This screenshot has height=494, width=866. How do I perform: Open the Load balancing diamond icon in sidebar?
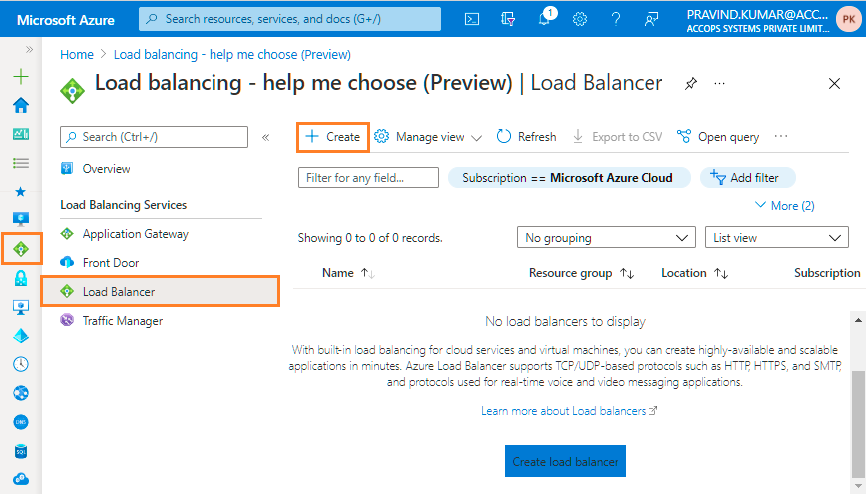pos(21,249)
